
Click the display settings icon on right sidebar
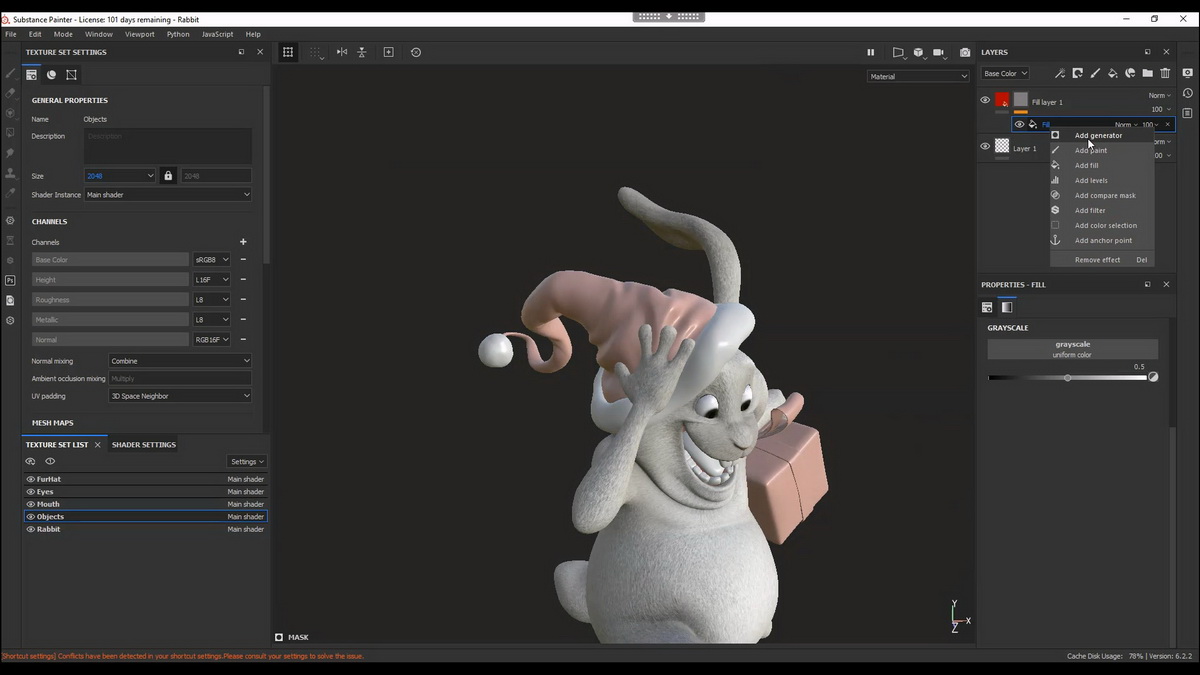point(1188,73)
